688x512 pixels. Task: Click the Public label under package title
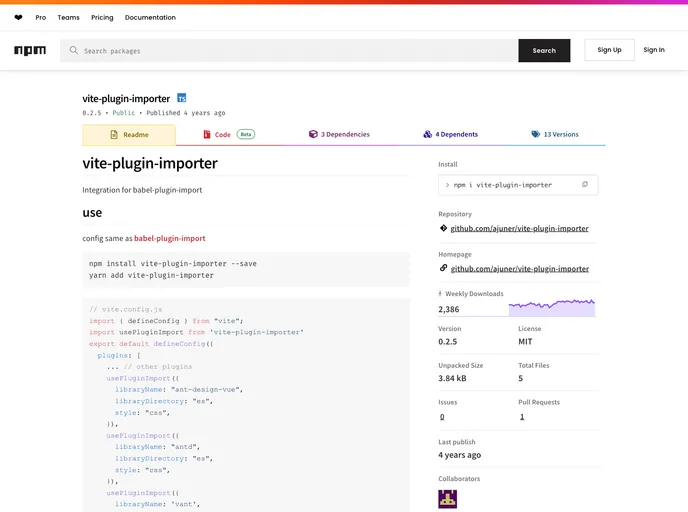click(x=124, y=113)
